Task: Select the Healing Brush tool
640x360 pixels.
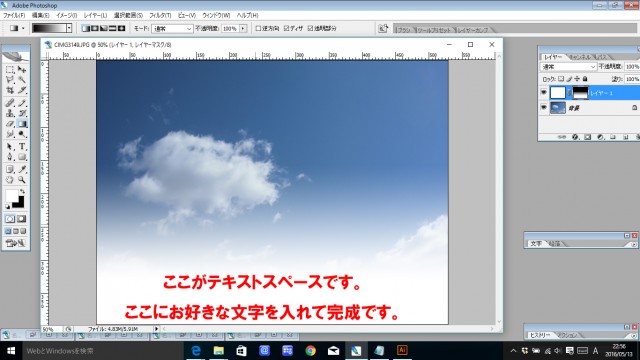Action: [10, 103]
